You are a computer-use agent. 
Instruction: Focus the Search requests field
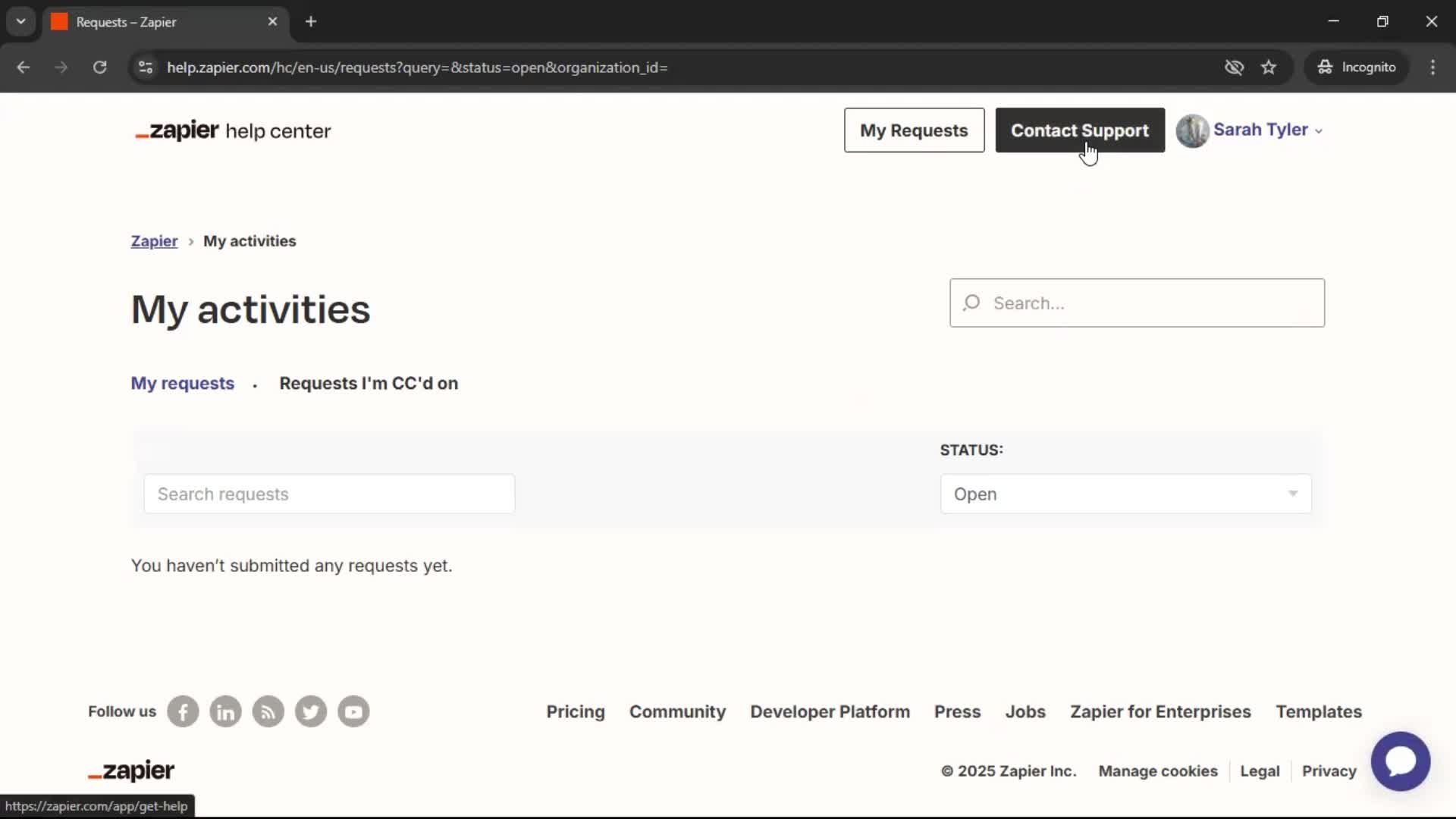[329, 494]
